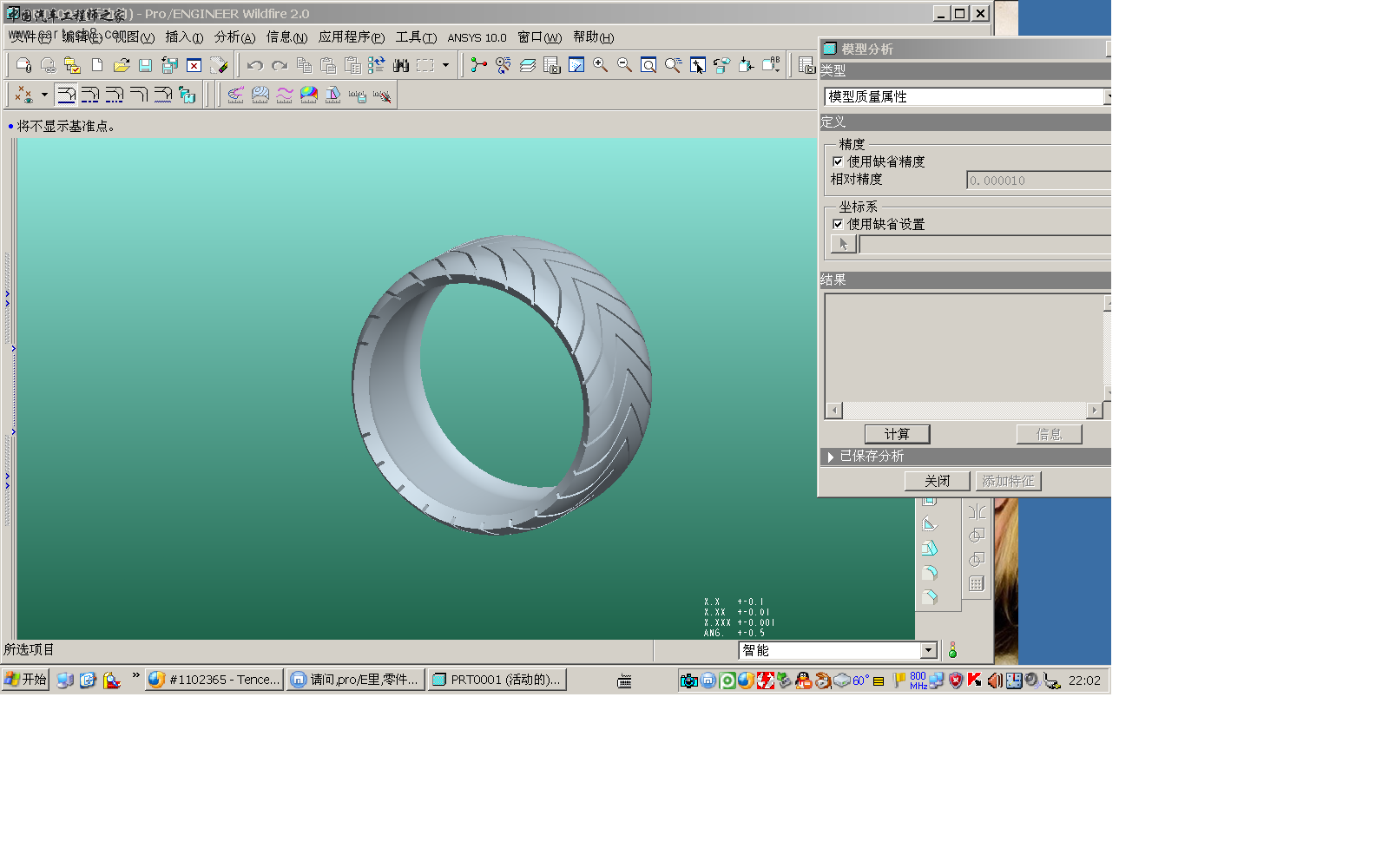Save the model with the floppy icon
This screenshot has width=1389, height=868.
coord(146,65)
